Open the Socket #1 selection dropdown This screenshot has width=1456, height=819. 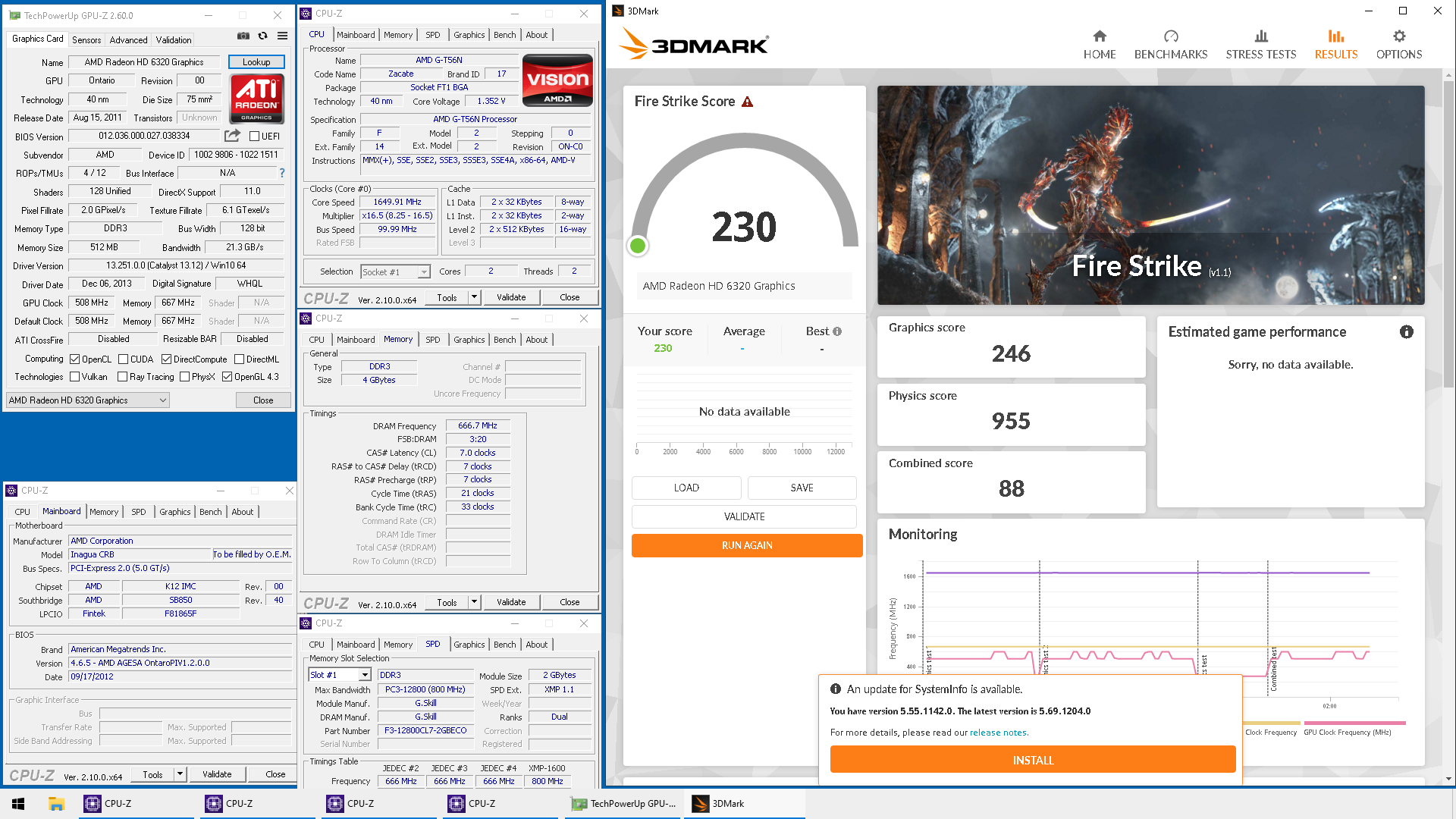click(x=395, y=272)
